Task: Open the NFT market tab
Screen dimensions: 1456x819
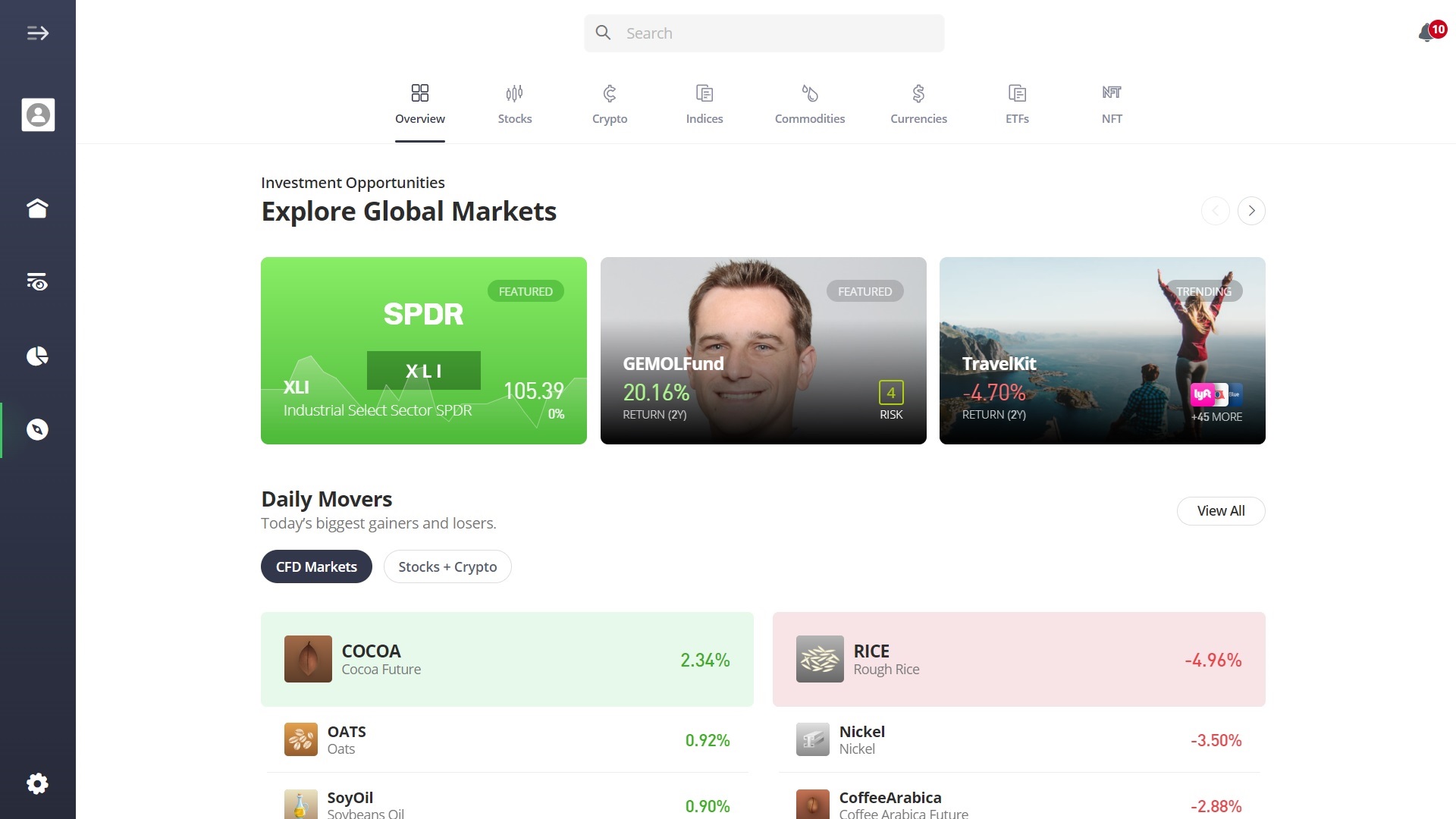Action: tap(1110, 104)
